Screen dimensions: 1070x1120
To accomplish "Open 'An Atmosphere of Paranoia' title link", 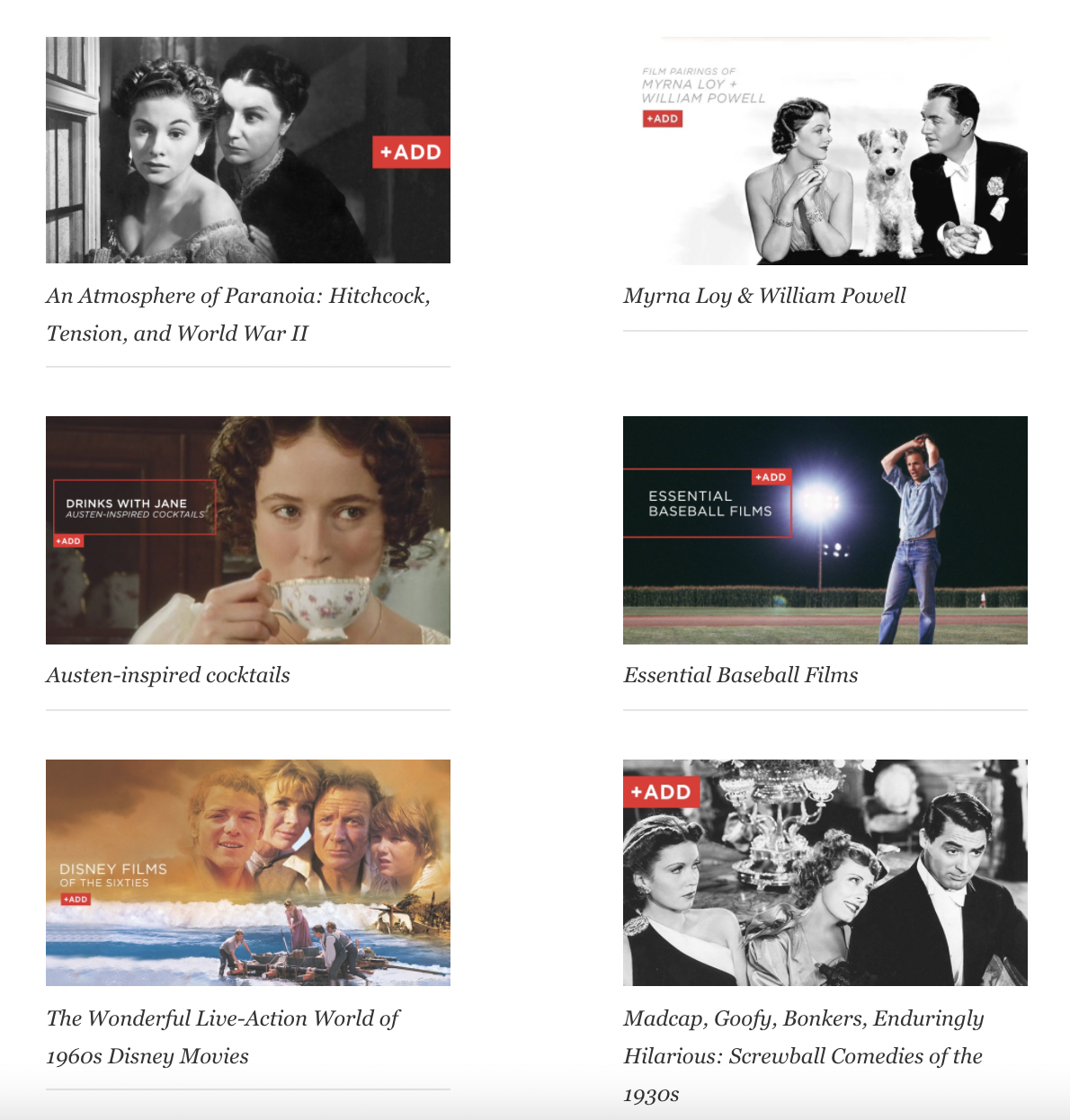I will 238,315.
